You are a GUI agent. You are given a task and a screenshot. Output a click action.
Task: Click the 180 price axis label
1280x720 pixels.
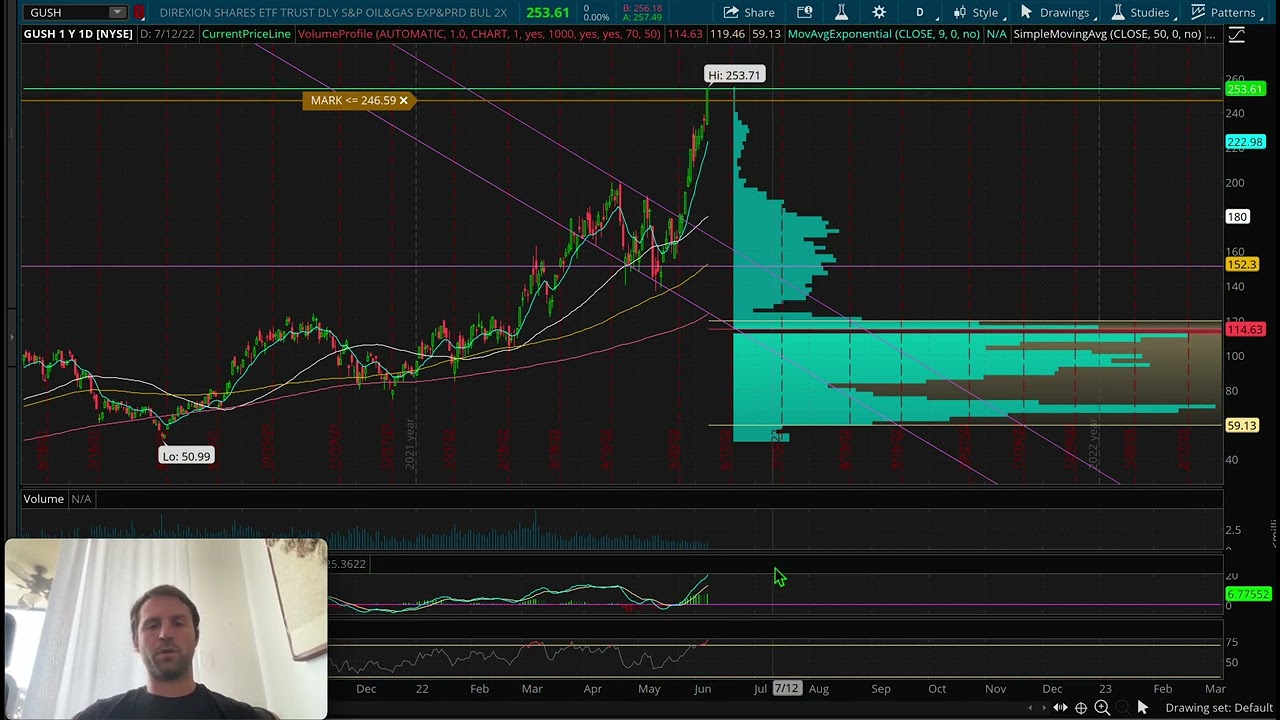[1238, 217]
